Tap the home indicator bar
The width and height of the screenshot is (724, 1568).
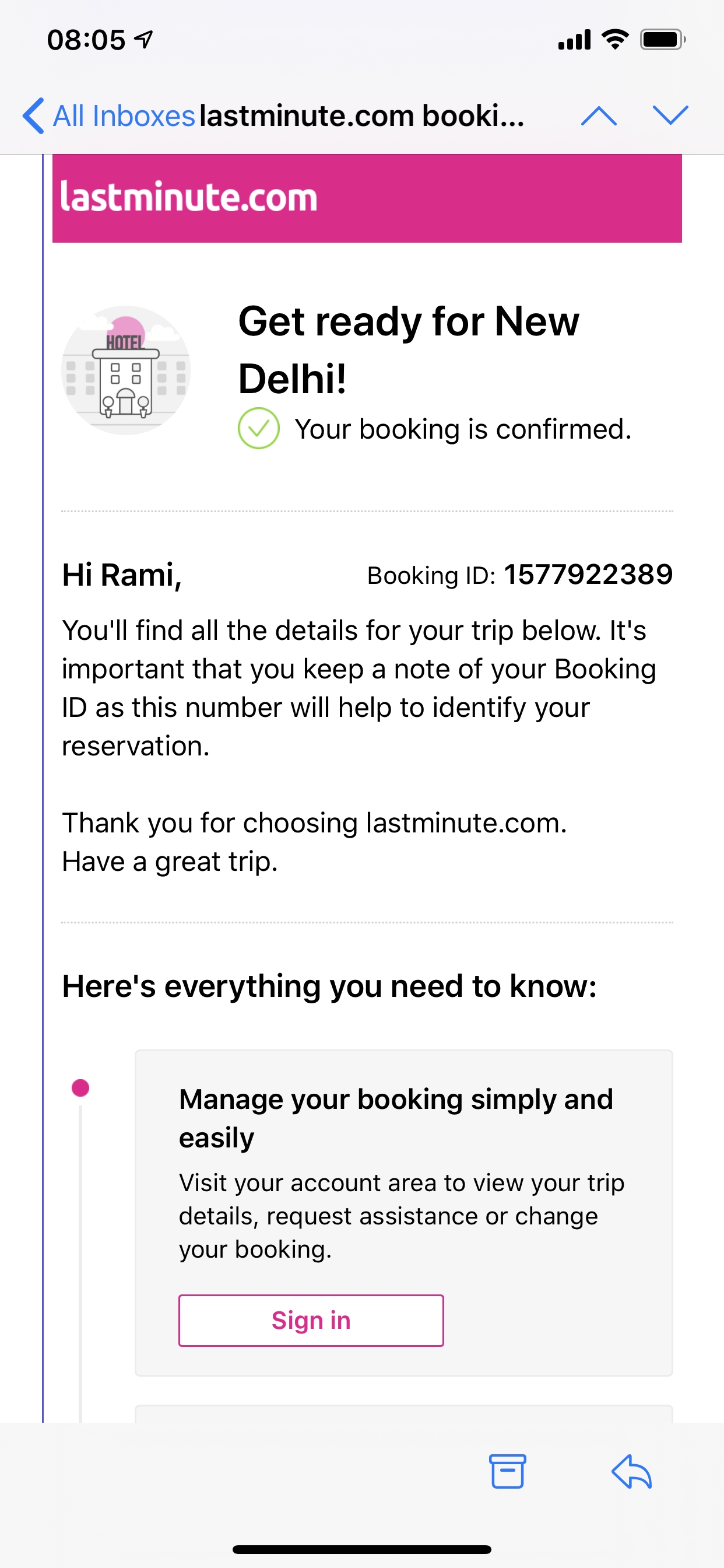[362, 1549]
